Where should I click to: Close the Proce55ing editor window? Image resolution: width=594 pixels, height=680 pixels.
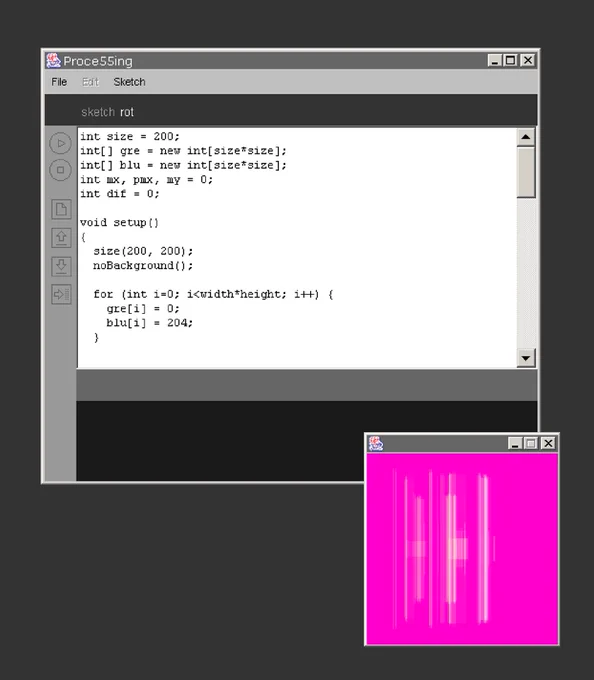coord(528,61)
